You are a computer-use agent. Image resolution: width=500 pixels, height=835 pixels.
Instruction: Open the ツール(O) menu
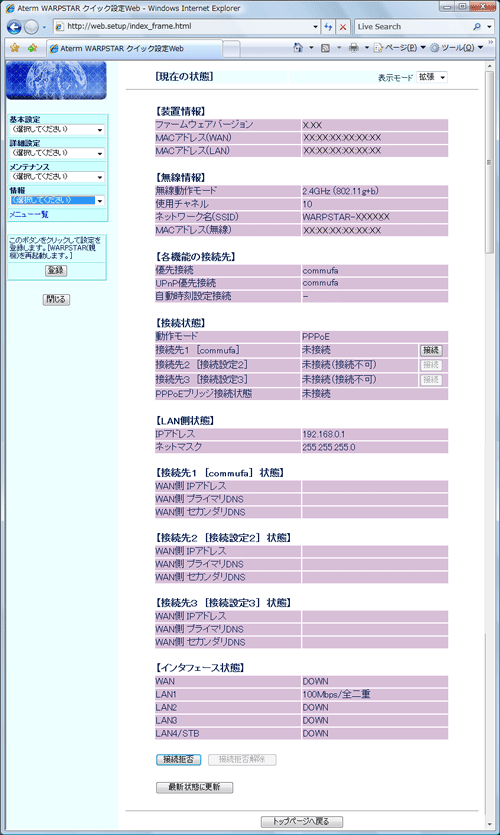pos(456,48)
